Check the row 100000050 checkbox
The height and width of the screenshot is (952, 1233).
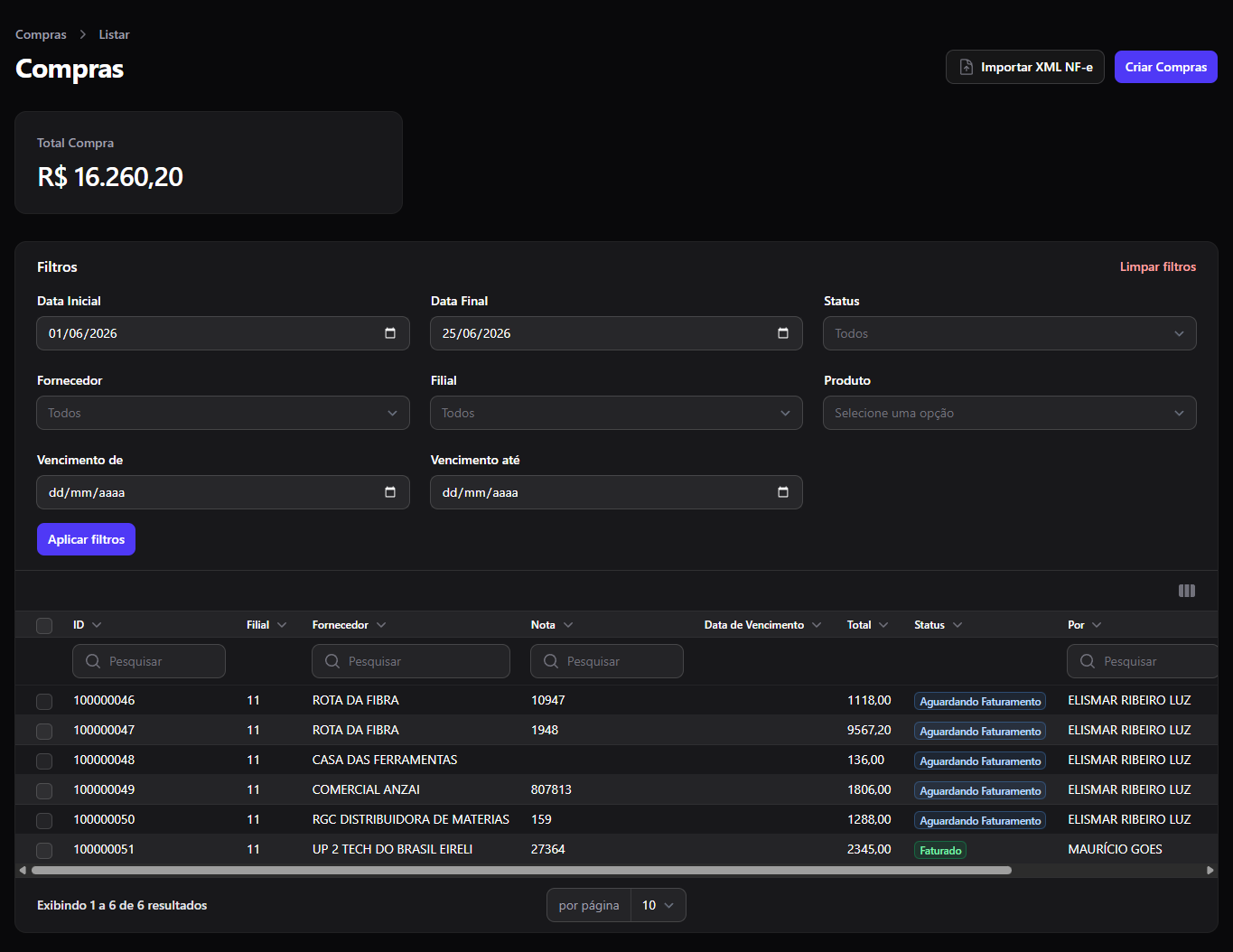44,820
